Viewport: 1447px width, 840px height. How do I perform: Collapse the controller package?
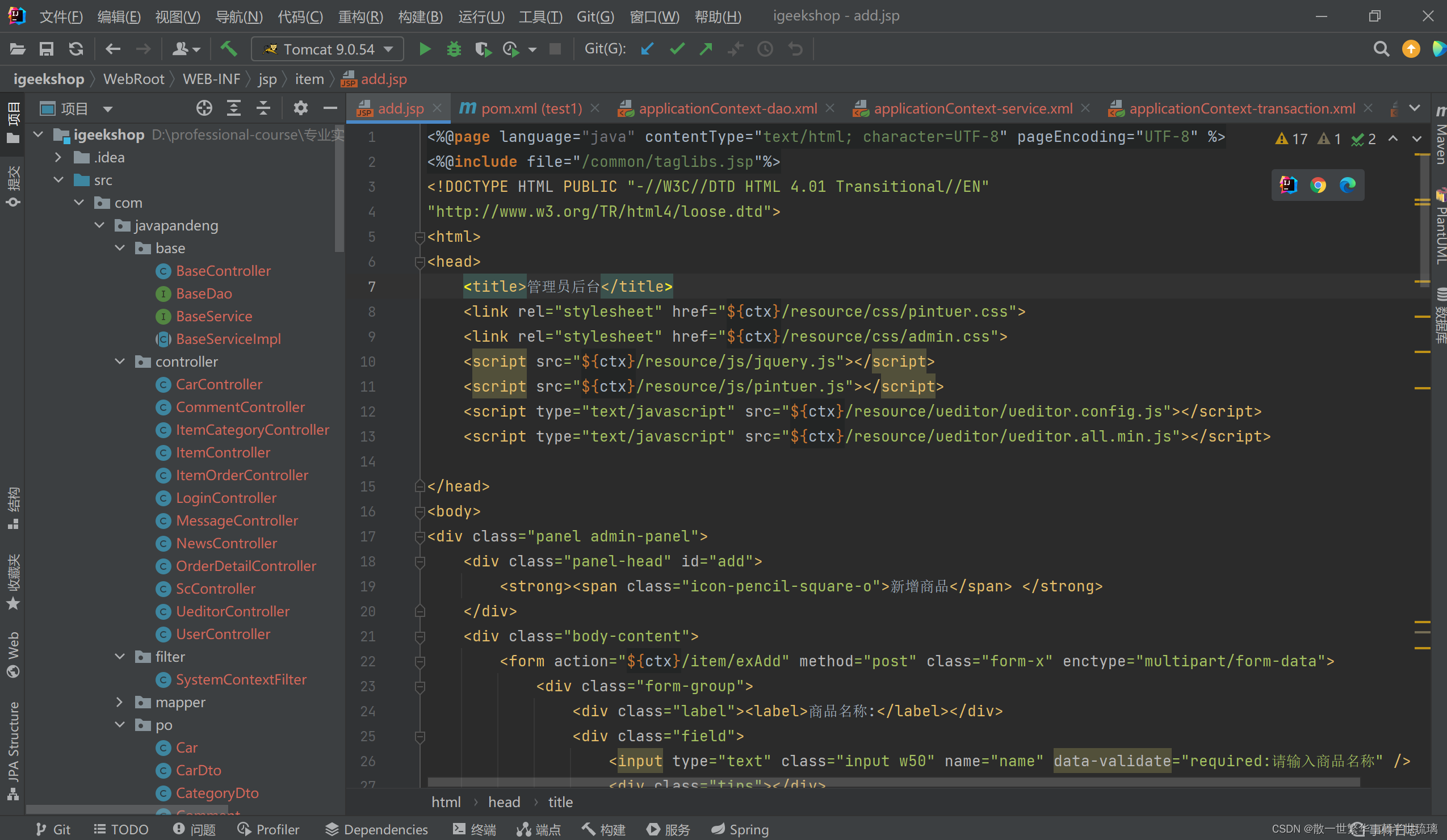(119, 361)
